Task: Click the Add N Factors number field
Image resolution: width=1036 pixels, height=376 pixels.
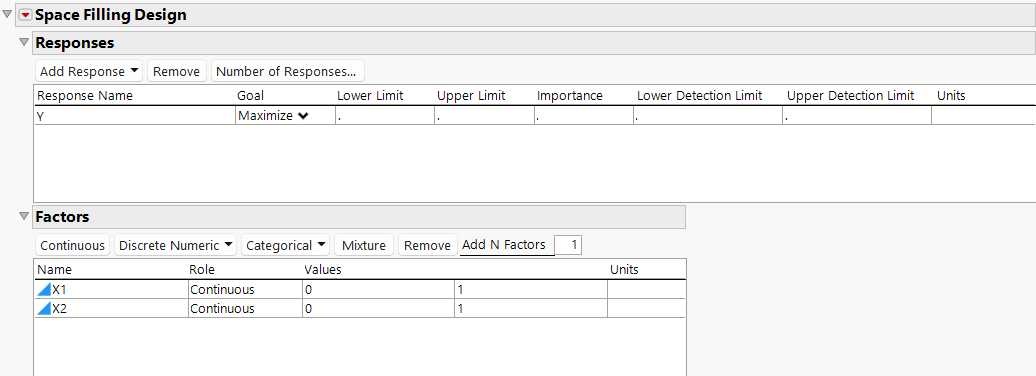Action: pos(568,245)
